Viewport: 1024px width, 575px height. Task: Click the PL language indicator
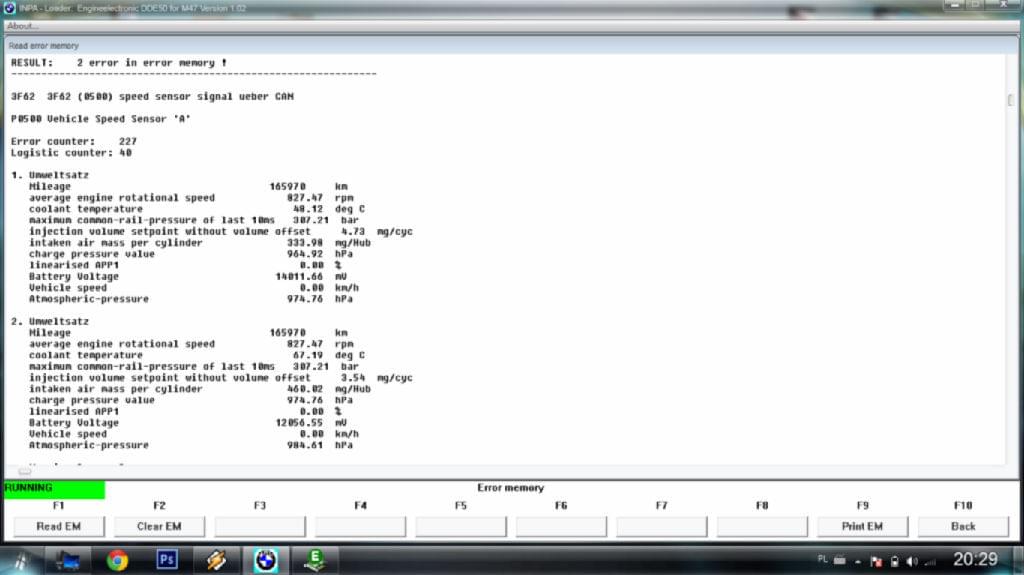coord(822,559)
